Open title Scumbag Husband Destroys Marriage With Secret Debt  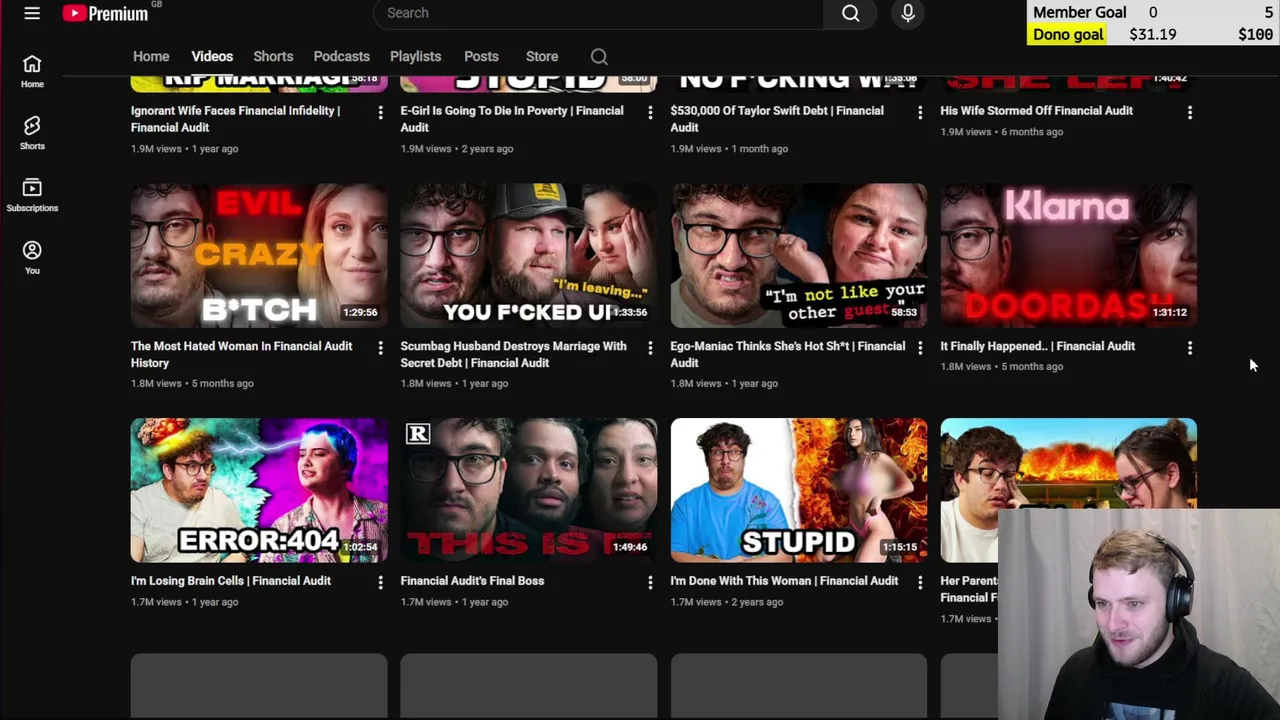pos(513,354)
